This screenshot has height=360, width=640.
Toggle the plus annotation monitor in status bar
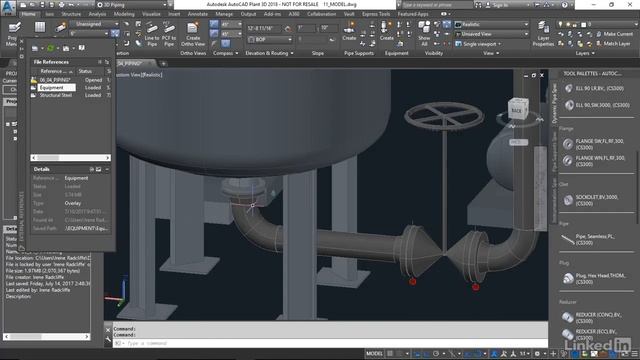tap(553, 354)
